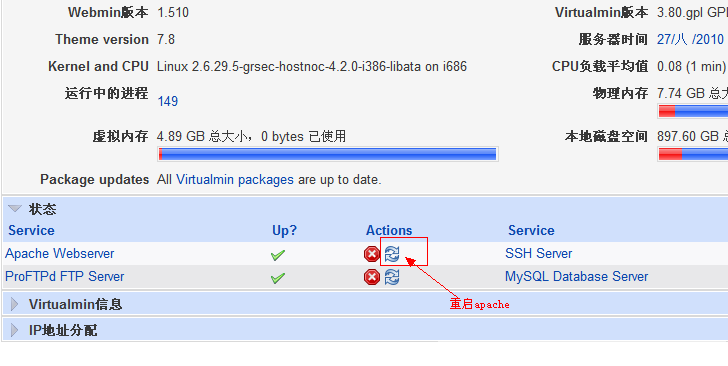
Task: Click the local disk space bar
Action: click(x=693, y=154)
